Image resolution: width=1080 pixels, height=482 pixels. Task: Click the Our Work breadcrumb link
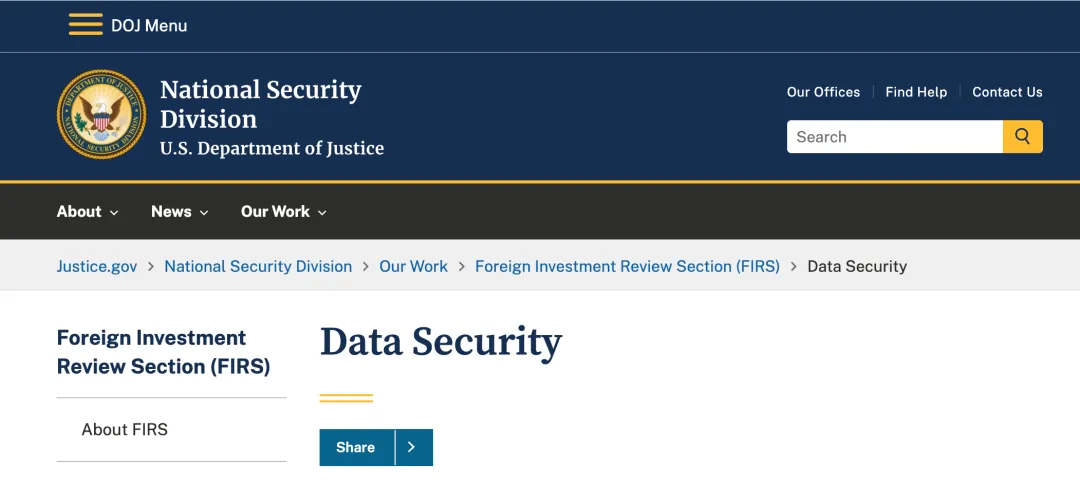413,266
